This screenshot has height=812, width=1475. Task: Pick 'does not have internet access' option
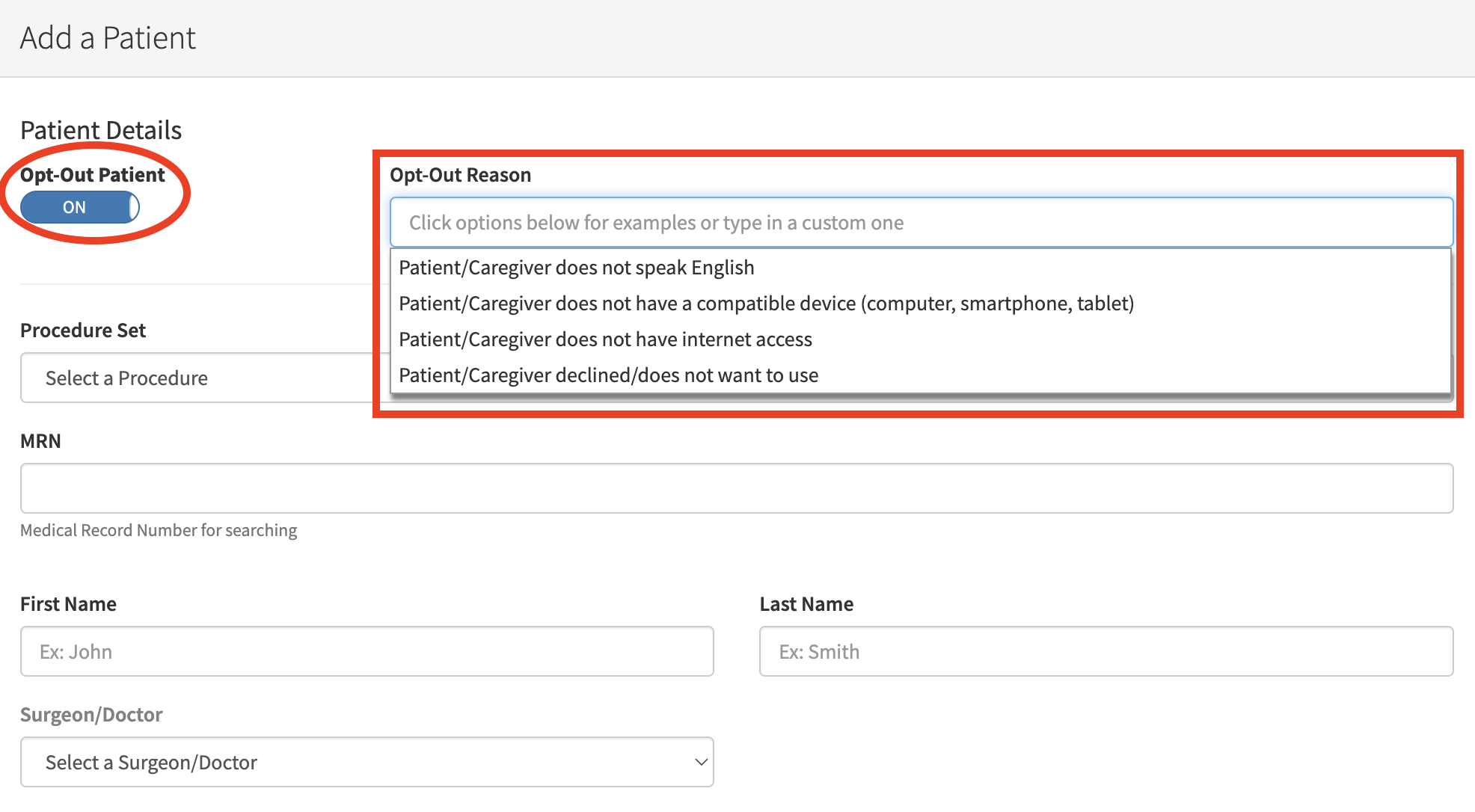(605, 339)
